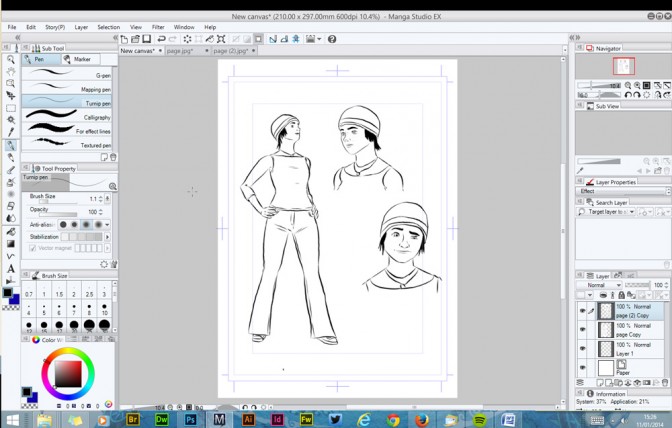Open the Filter menu
This screenshot has width=672, height=428.
tap(158, 27)
